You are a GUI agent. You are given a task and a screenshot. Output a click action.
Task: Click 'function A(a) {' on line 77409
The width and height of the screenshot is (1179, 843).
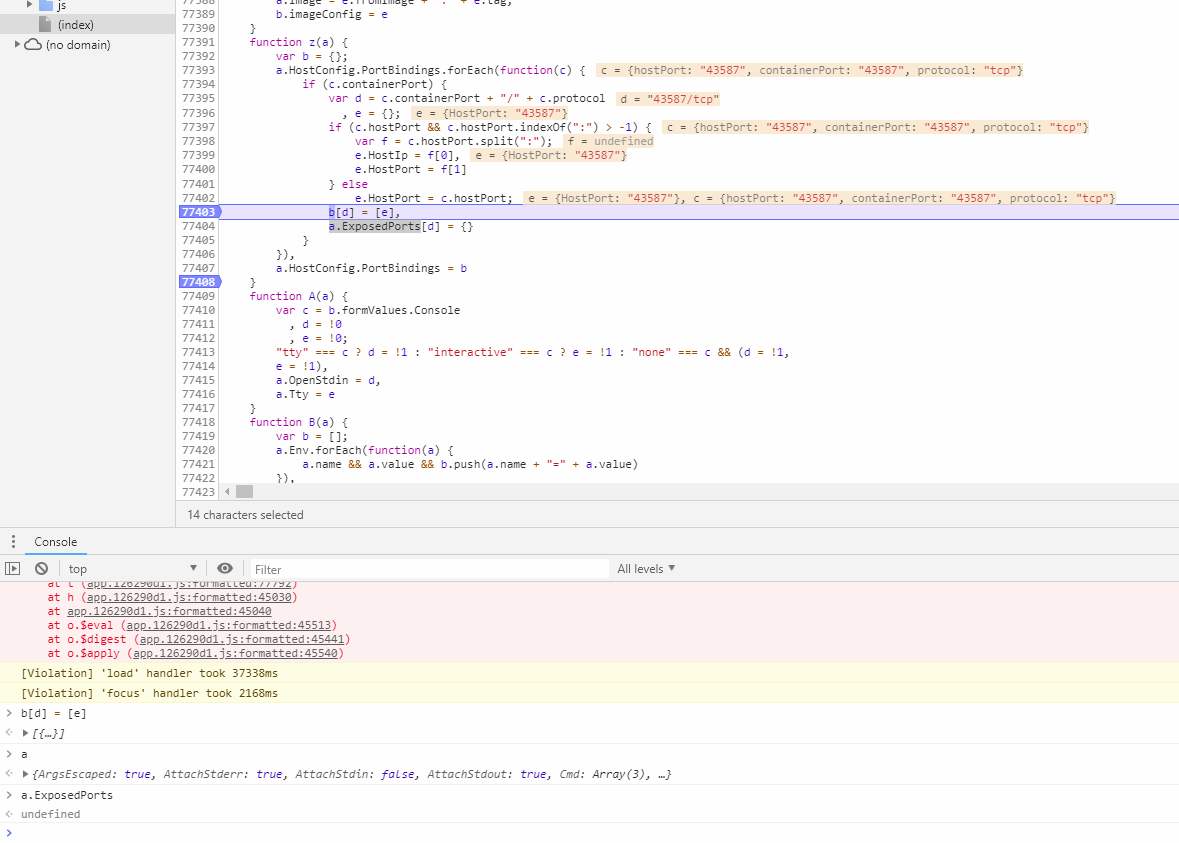point(299,296)
